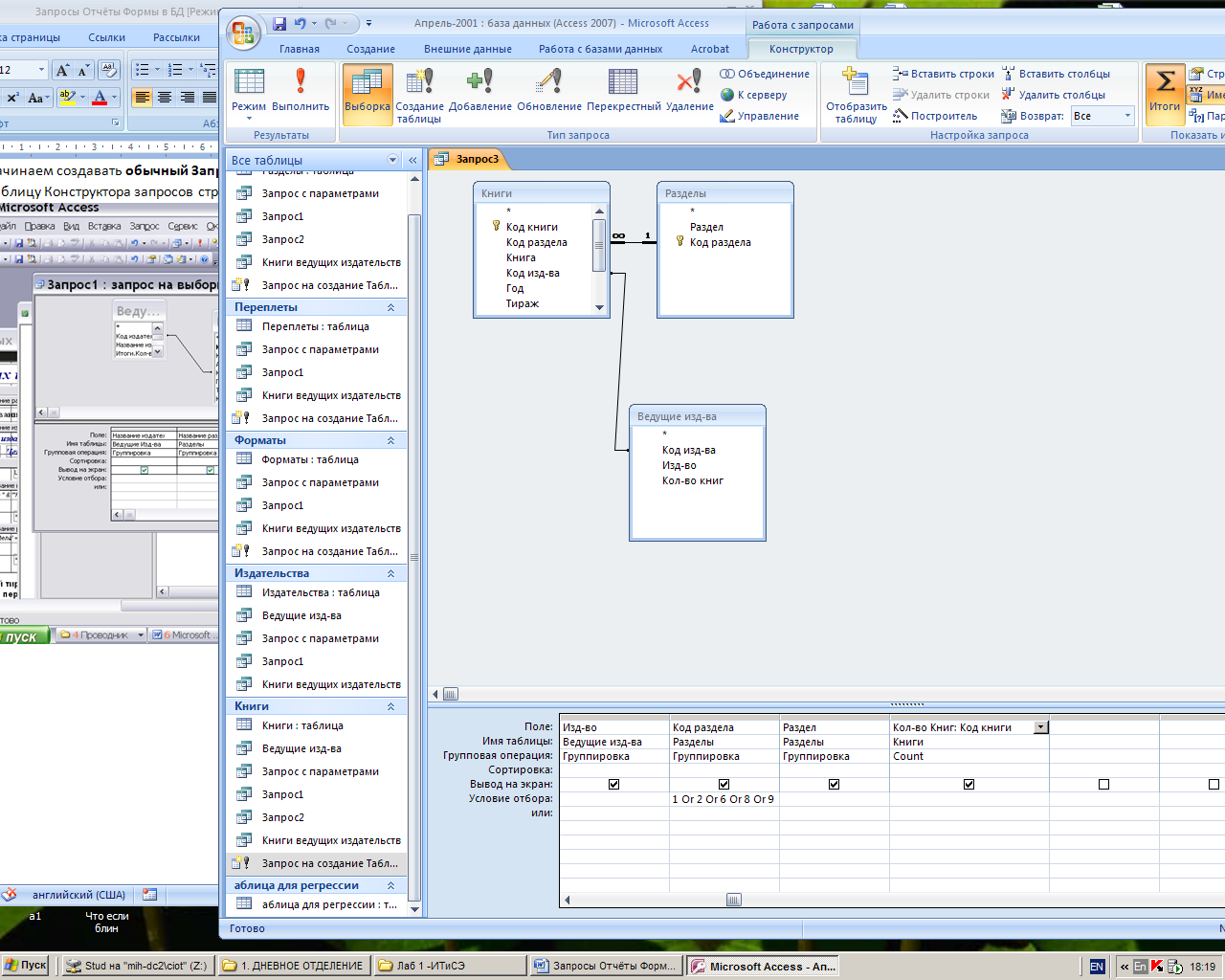1225x980 pixels.
Task: Open field dropdown for Кол-во Книг column
Action: tap(1041, 727)
